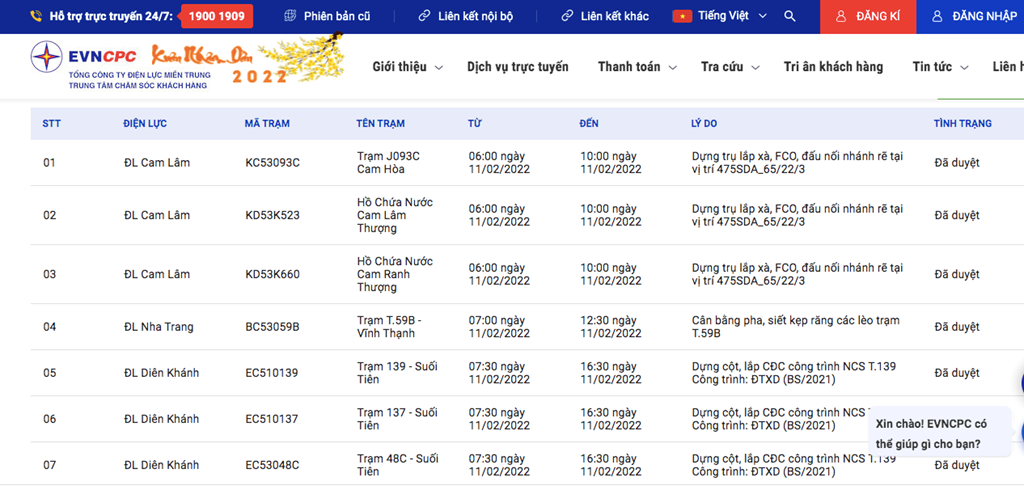
Task: Expand the Giới thiệu menu
Action: pyautogui.click(x=406, y=67)
